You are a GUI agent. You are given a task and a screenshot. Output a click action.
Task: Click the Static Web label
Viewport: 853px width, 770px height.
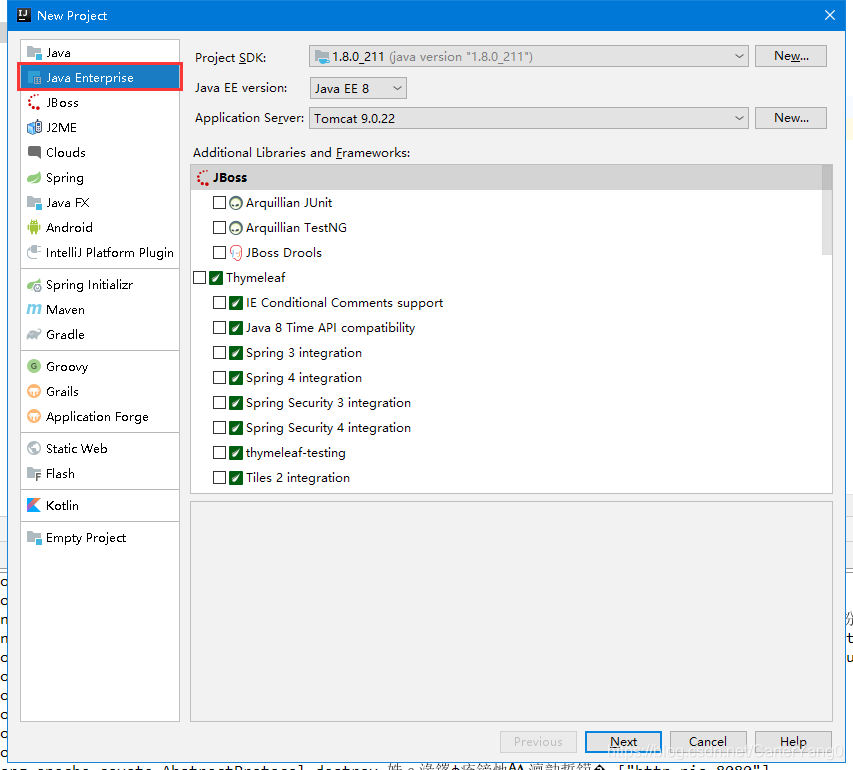point(77,449)
